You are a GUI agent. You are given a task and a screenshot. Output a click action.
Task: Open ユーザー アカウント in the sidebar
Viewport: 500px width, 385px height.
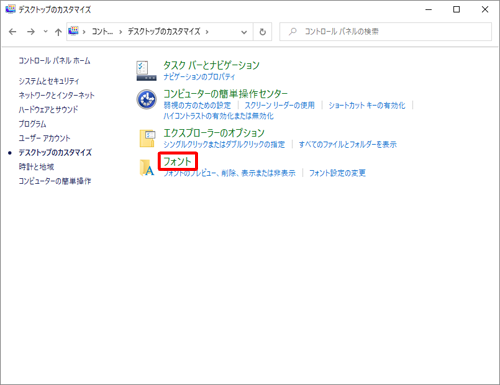(44, 138)
